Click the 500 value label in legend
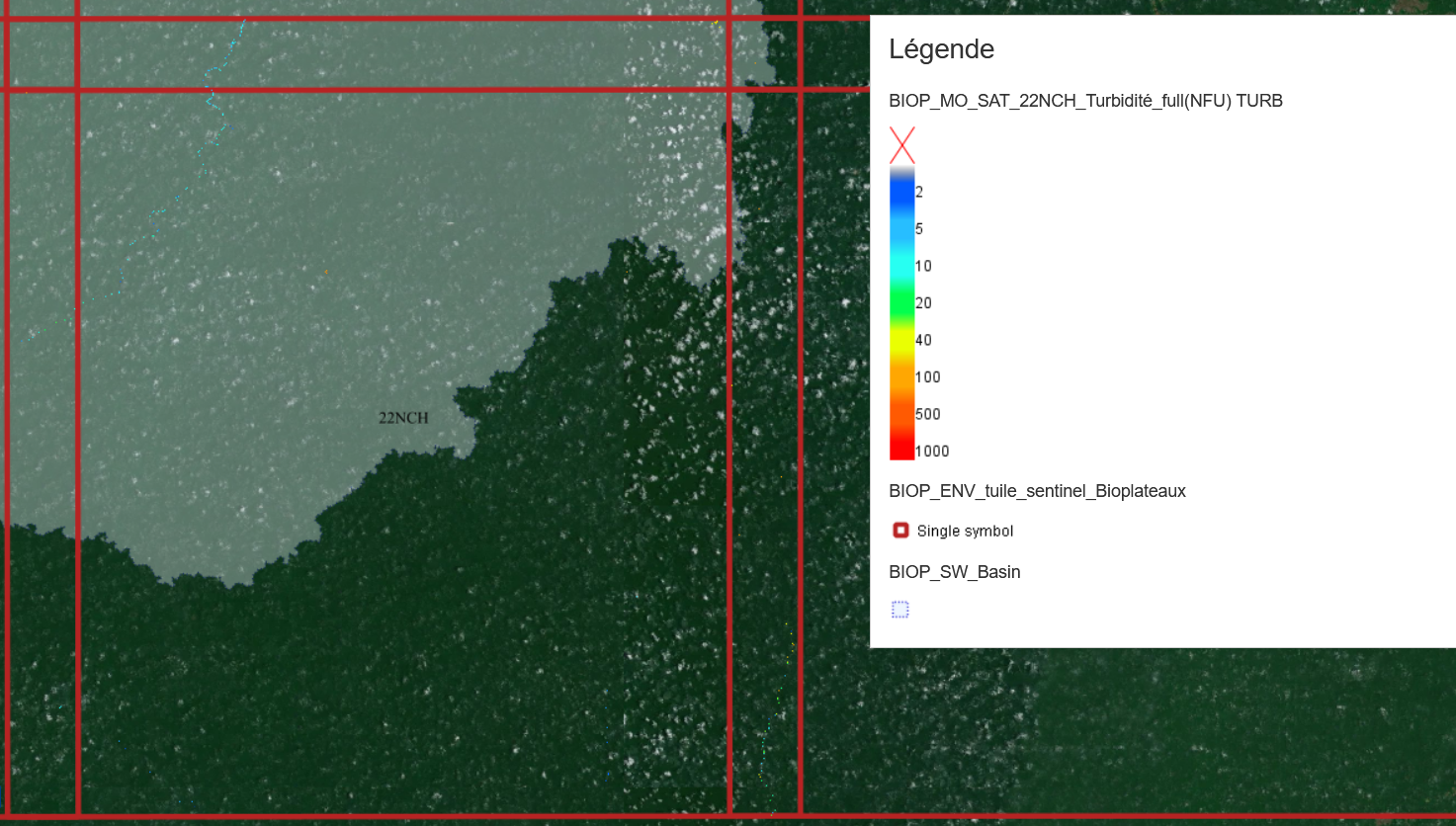Screen dimensions: 1456x826 pyautogui.click(x=928, y=414)
